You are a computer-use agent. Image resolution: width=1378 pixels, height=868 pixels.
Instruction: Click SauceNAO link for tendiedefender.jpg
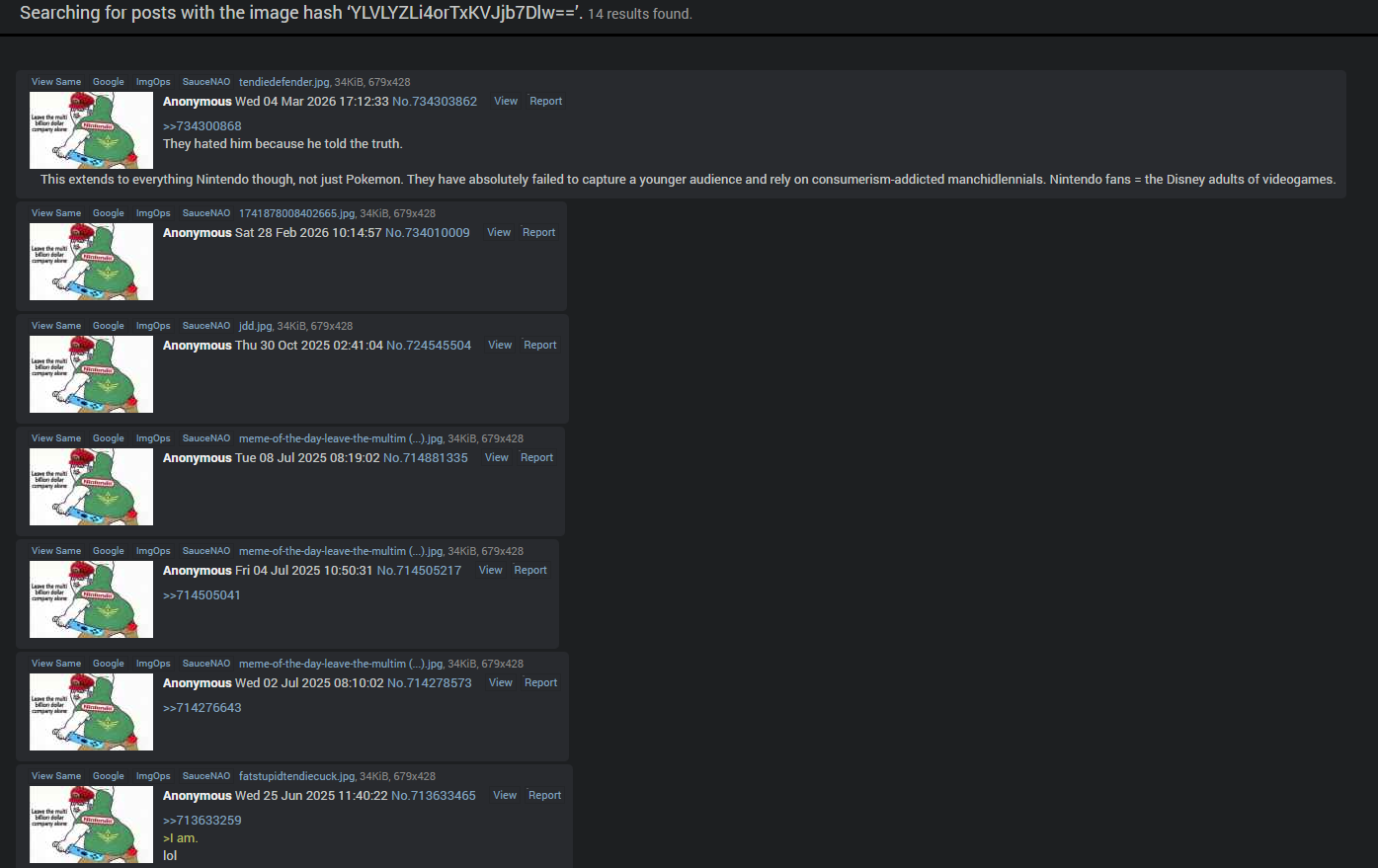[206, 82]
